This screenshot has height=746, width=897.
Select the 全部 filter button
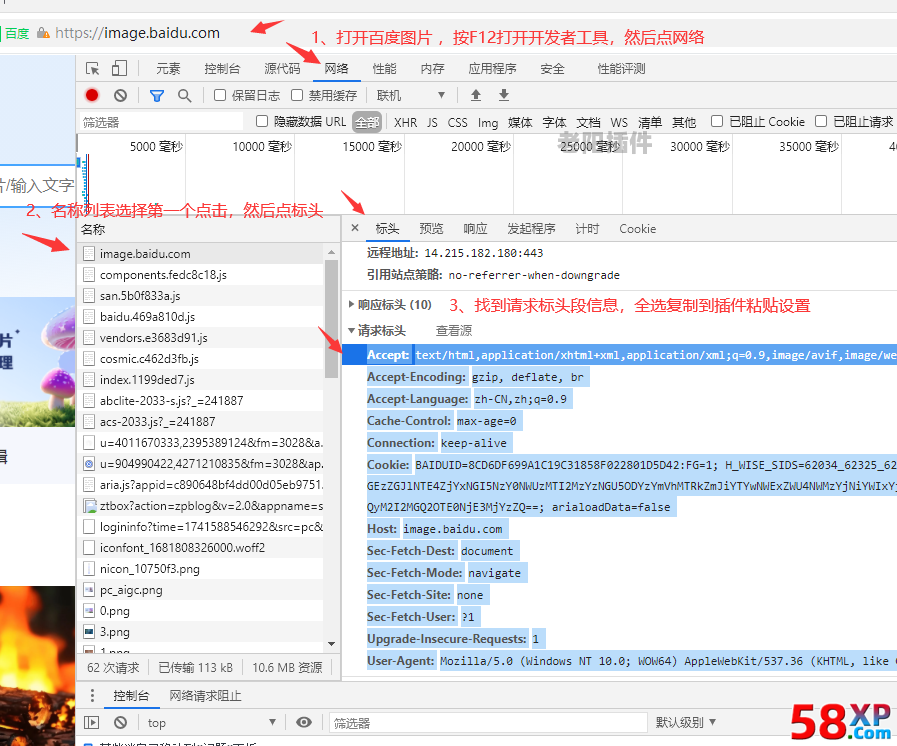pyautogui.click(x=367, y=122)
